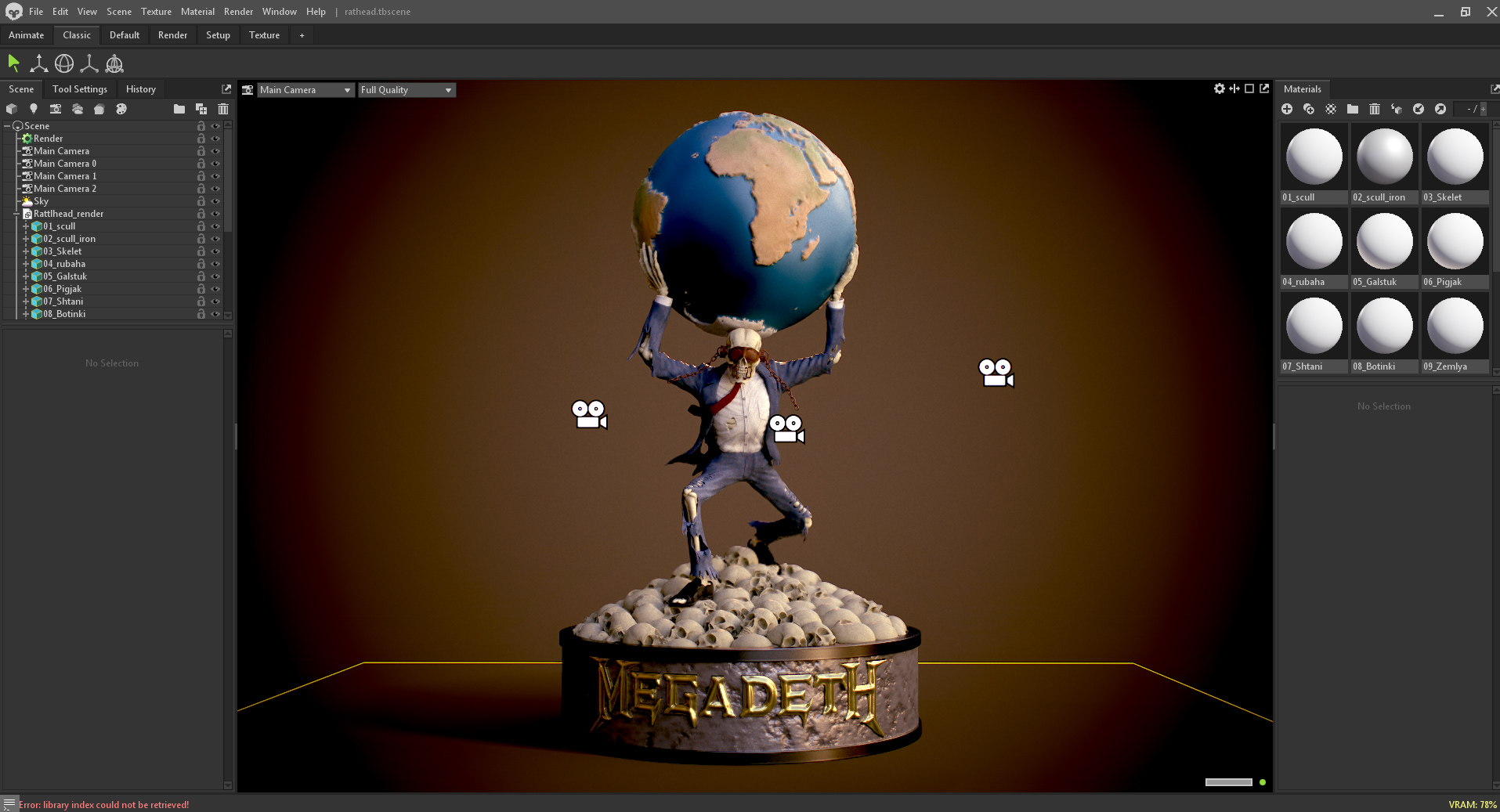Viewport: 1500px width, 812px height.
Task: Add a shadow catcher to the scene
Action: pos(99,109)
